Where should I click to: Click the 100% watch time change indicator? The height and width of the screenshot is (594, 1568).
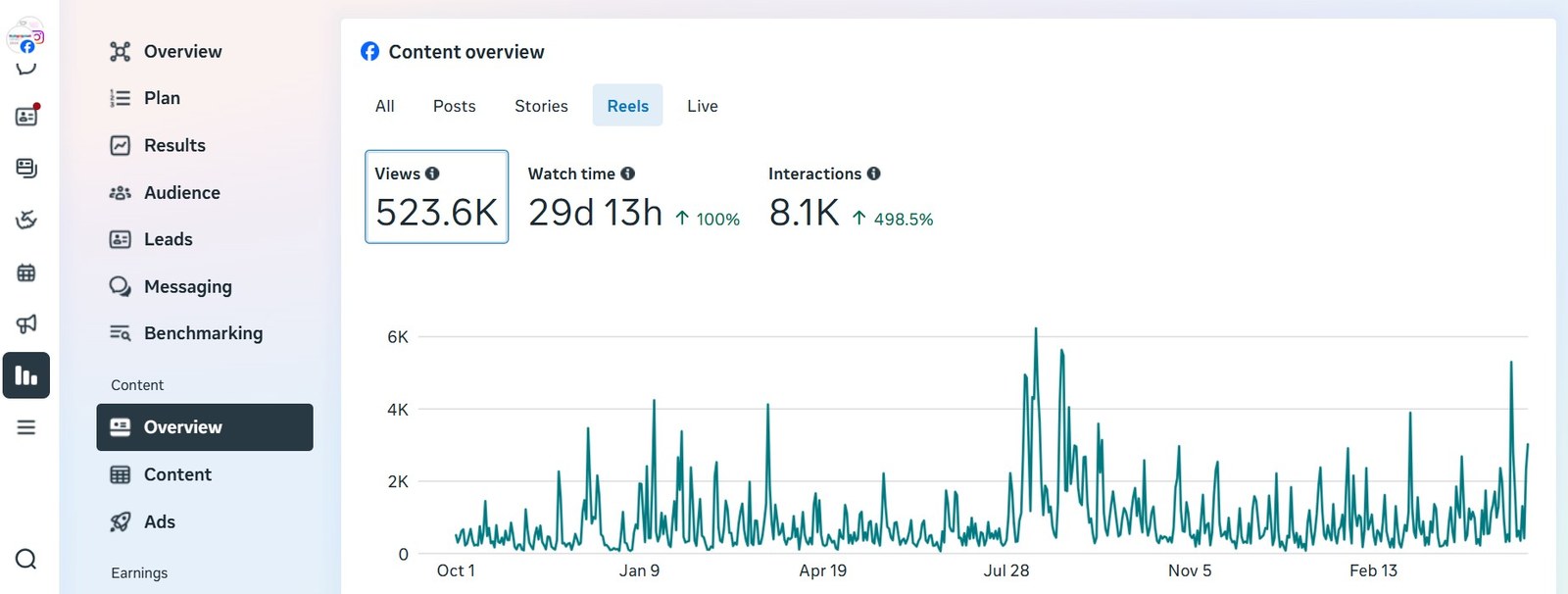point(708,219)
